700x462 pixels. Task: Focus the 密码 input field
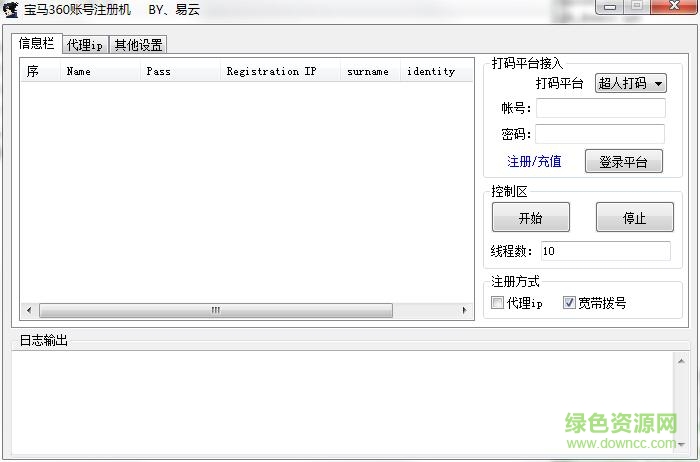pos(600,133)
